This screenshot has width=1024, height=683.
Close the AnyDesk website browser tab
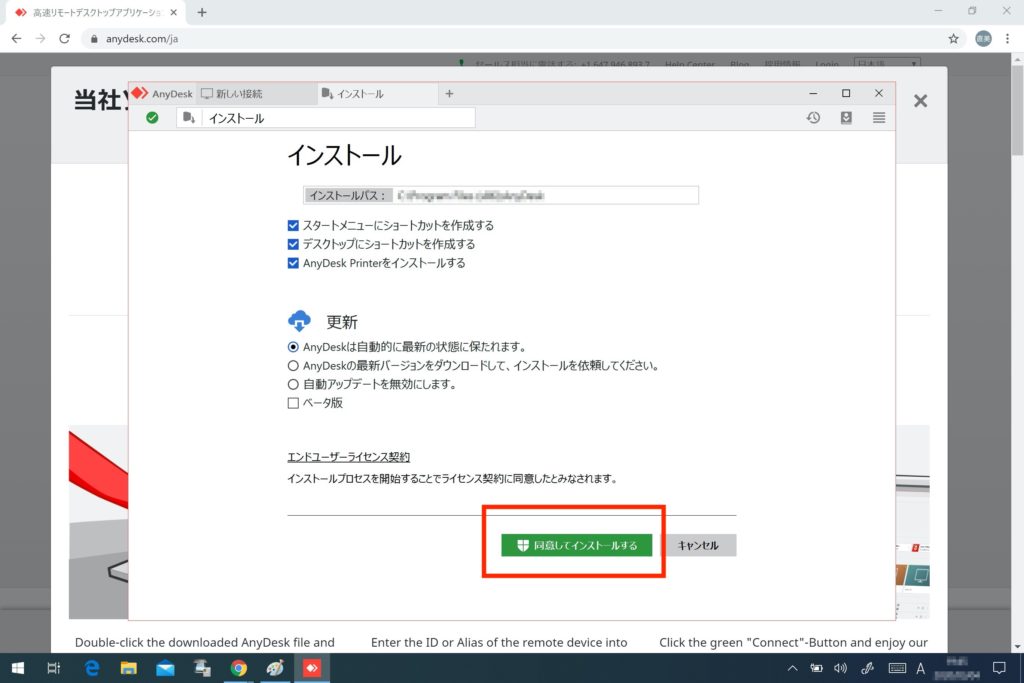pyautogui.click(x=174, y=12)
